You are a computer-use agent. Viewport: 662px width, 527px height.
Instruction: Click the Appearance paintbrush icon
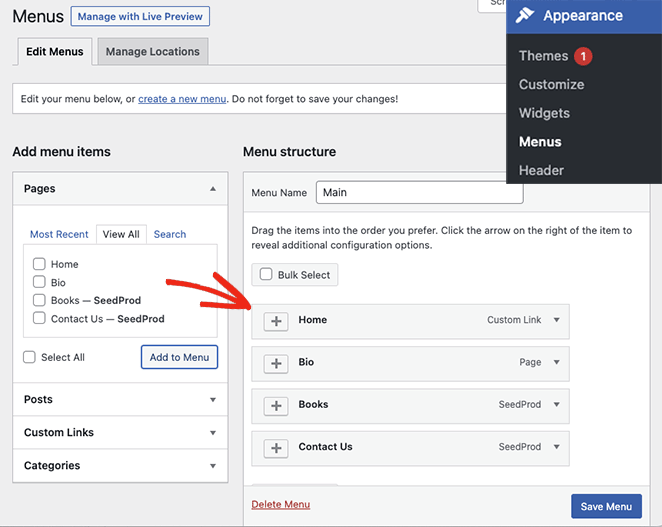coord(525,16)
